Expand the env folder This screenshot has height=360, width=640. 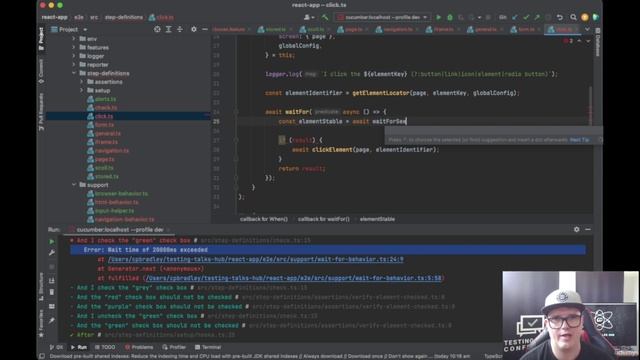(74, 39)
